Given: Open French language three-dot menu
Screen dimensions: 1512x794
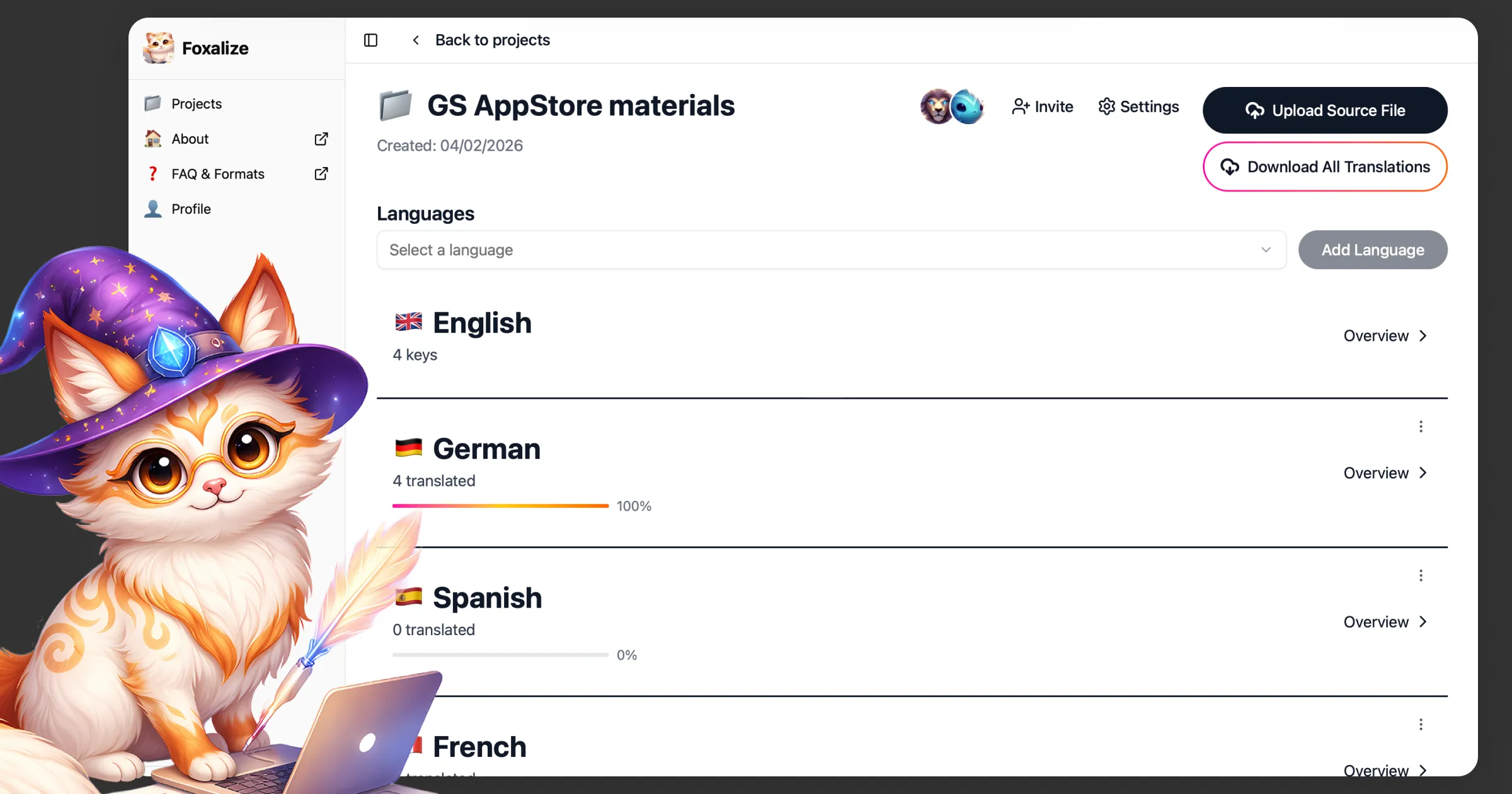Looking at the screenshot, I should (x=1421, y=725).
